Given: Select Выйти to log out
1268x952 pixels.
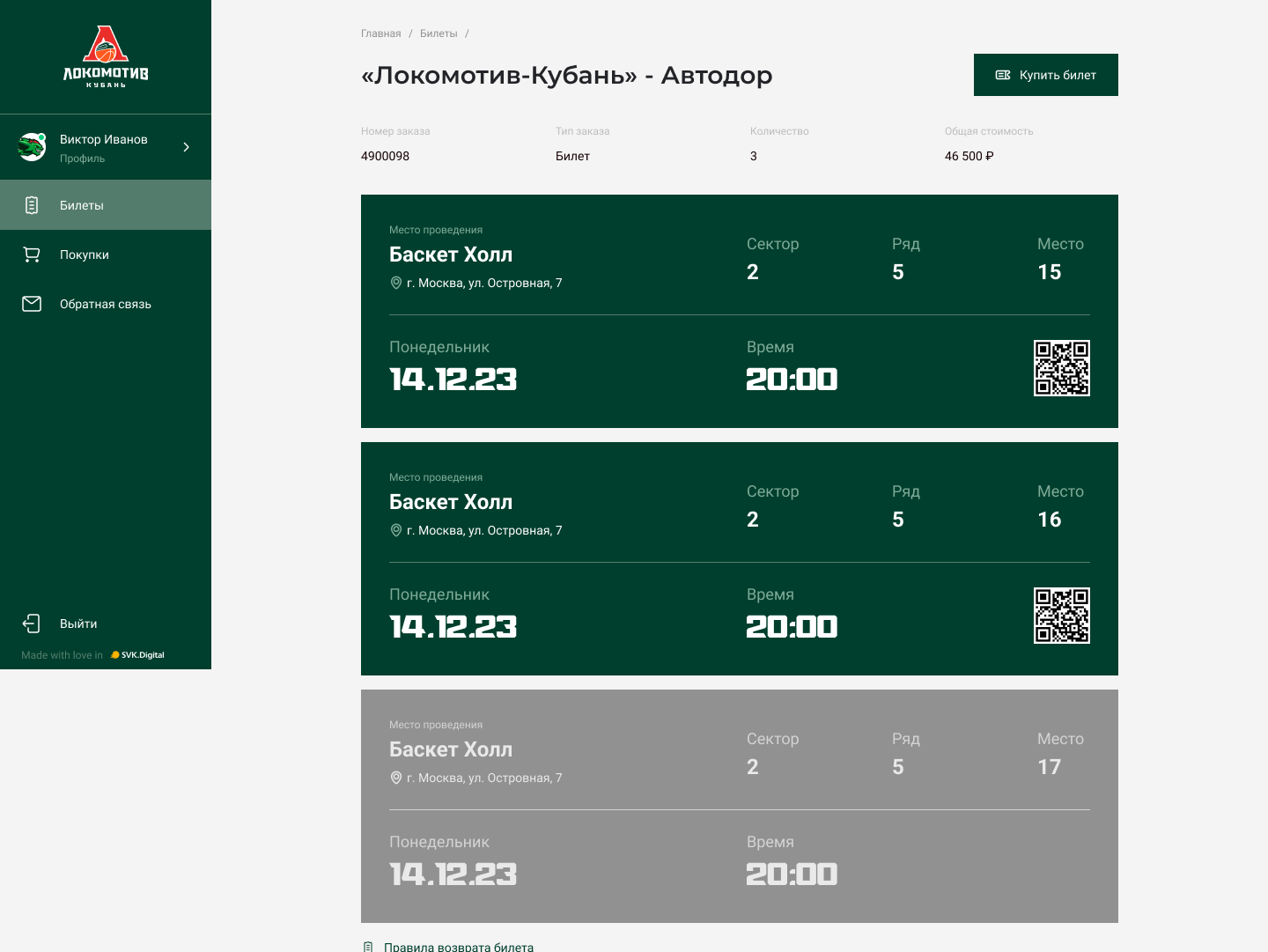Looking at the screenshot, I should pos(78,624).
